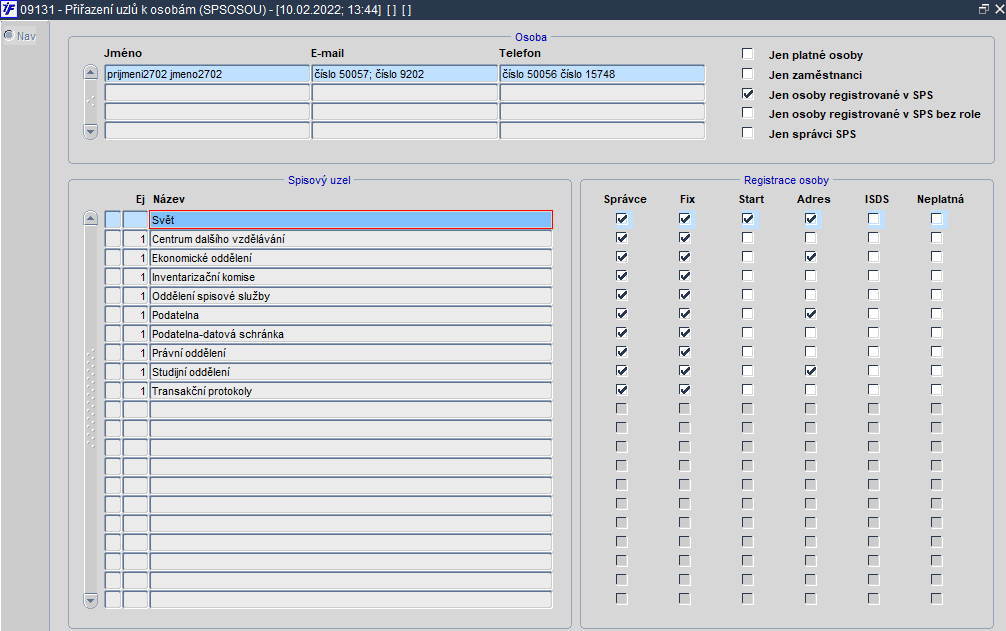Check ISDS for Podatelna-datová schránka
Viewport: 1006px width, 631px height.
[874, 333]
